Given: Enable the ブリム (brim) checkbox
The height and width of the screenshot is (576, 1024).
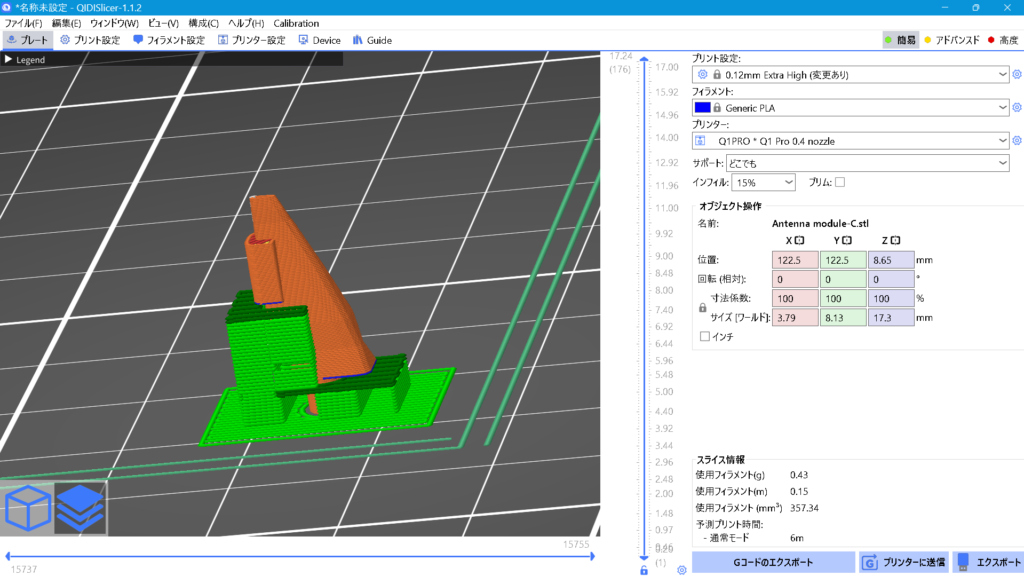Looking at the screenshot, I should (x=840, y=182).
